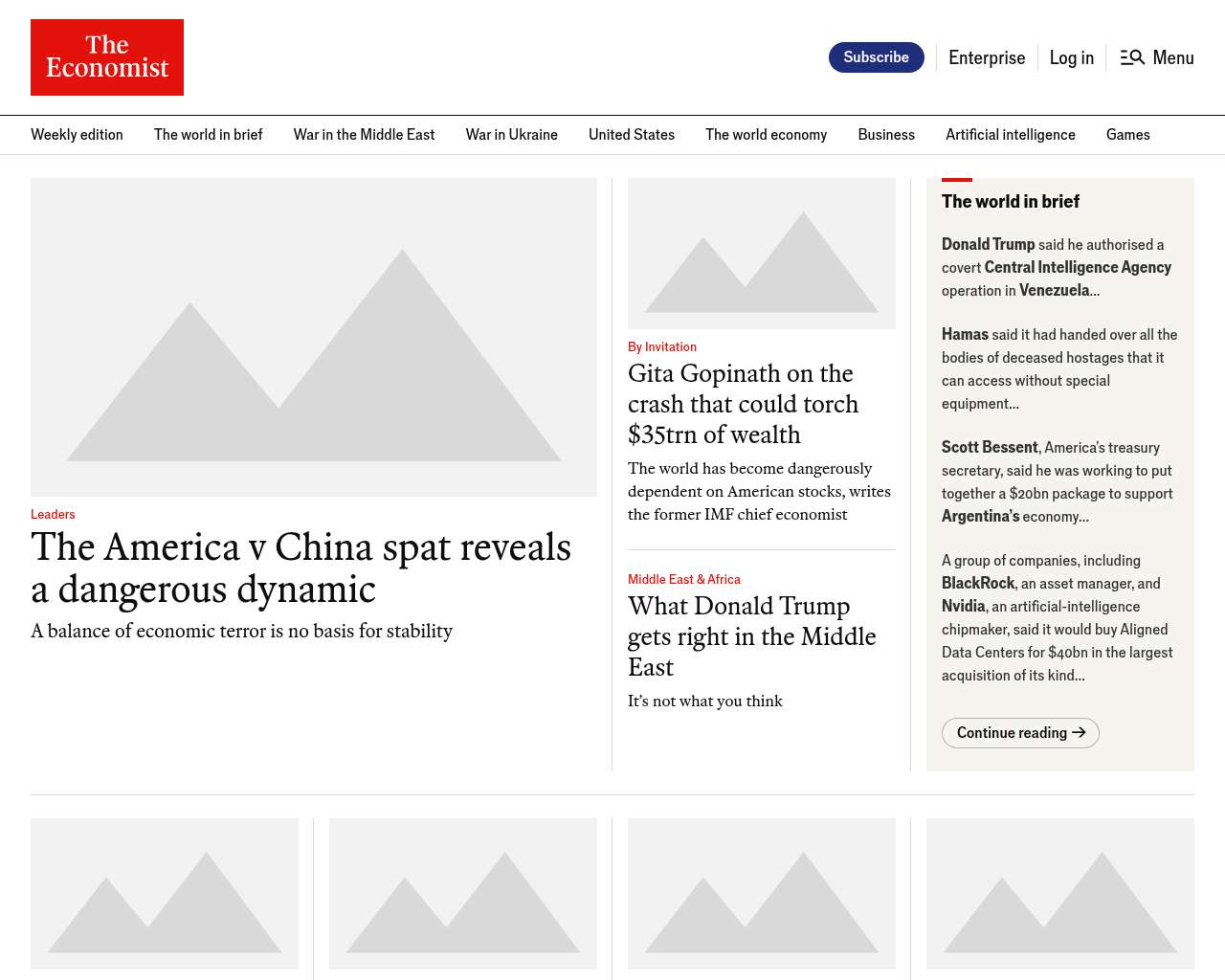Click 'A balance of economic terror' subheading

(242, 632)
